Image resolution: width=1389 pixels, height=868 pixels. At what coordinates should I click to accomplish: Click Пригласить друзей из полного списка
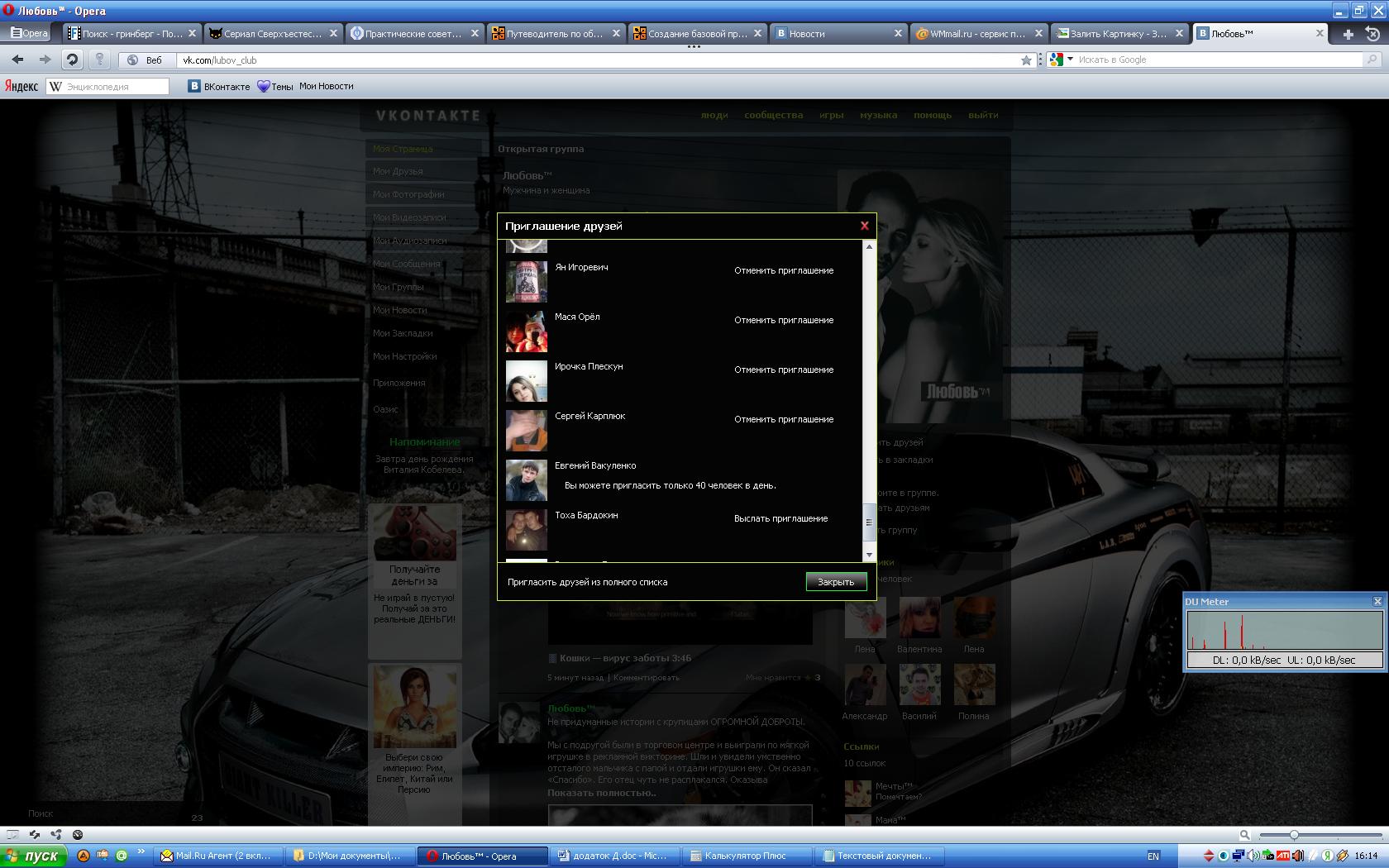[x=587, y=582]
